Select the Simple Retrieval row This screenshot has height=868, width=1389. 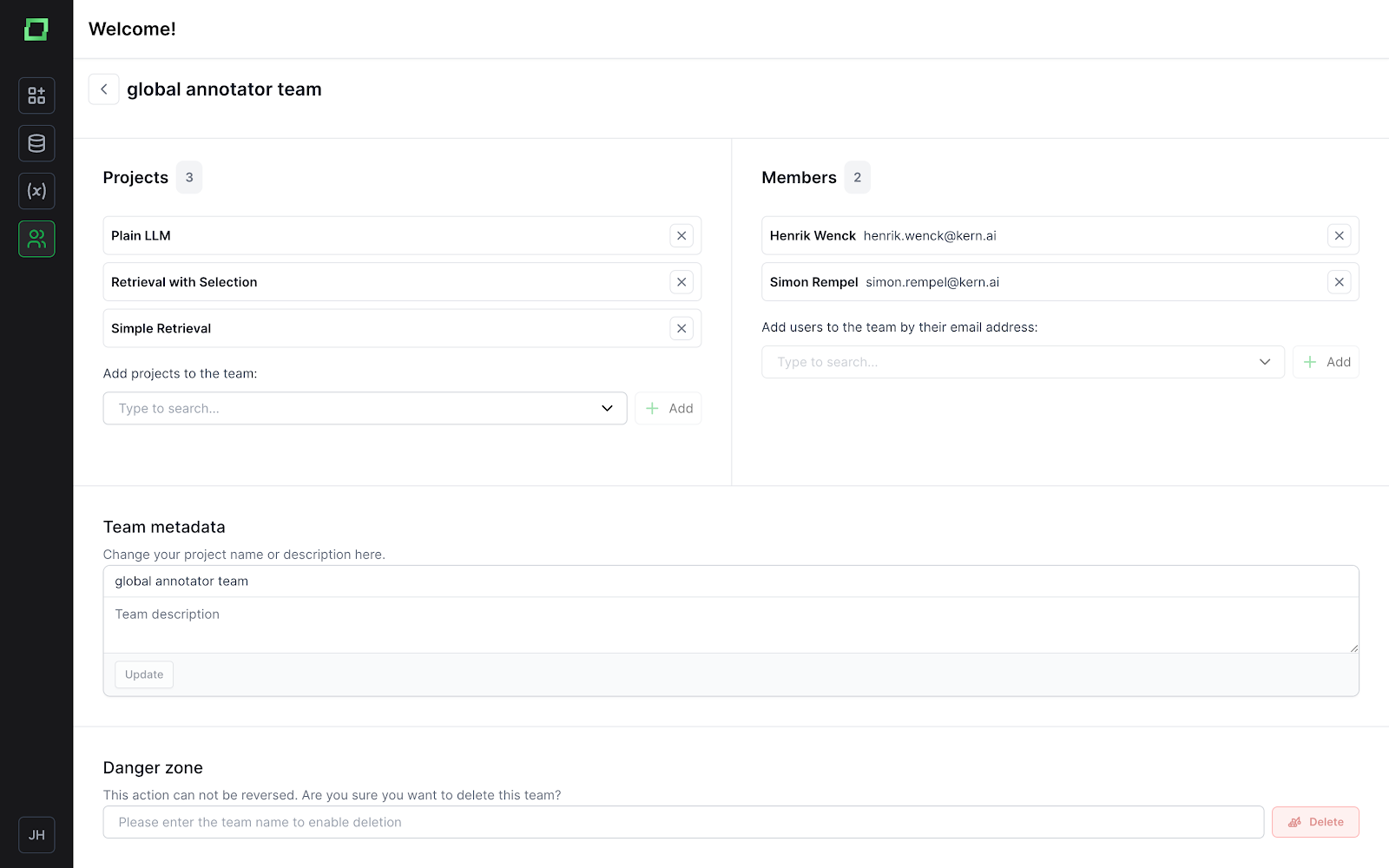pos(402,328)
